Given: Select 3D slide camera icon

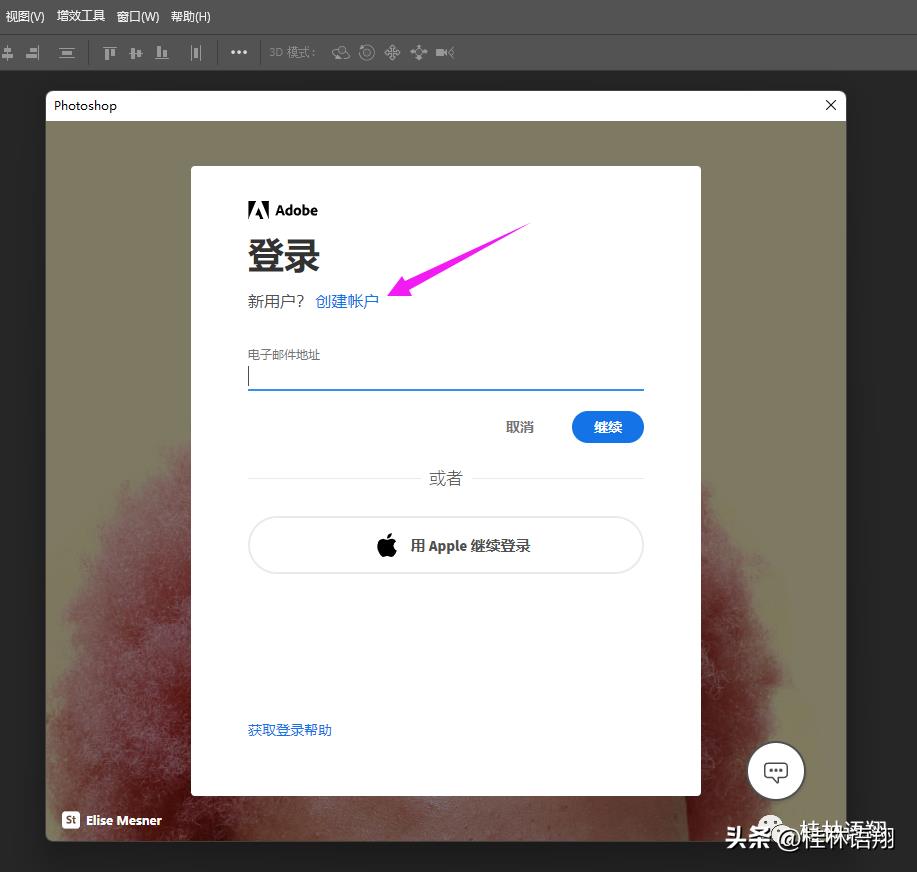Looking at the screenshot, I should (x=419, y=53).
